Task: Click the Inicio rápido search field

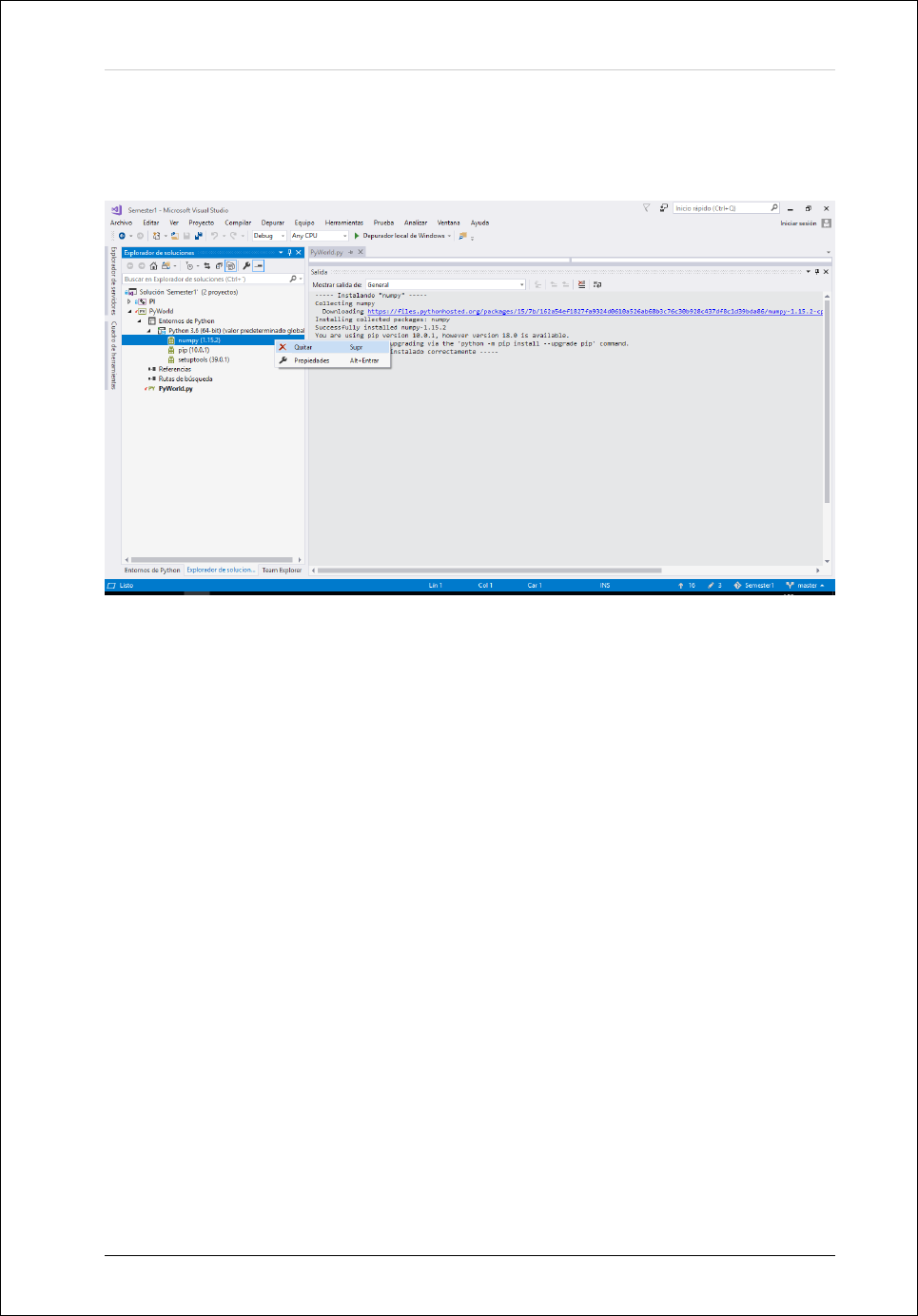Action: pos(726,208)
